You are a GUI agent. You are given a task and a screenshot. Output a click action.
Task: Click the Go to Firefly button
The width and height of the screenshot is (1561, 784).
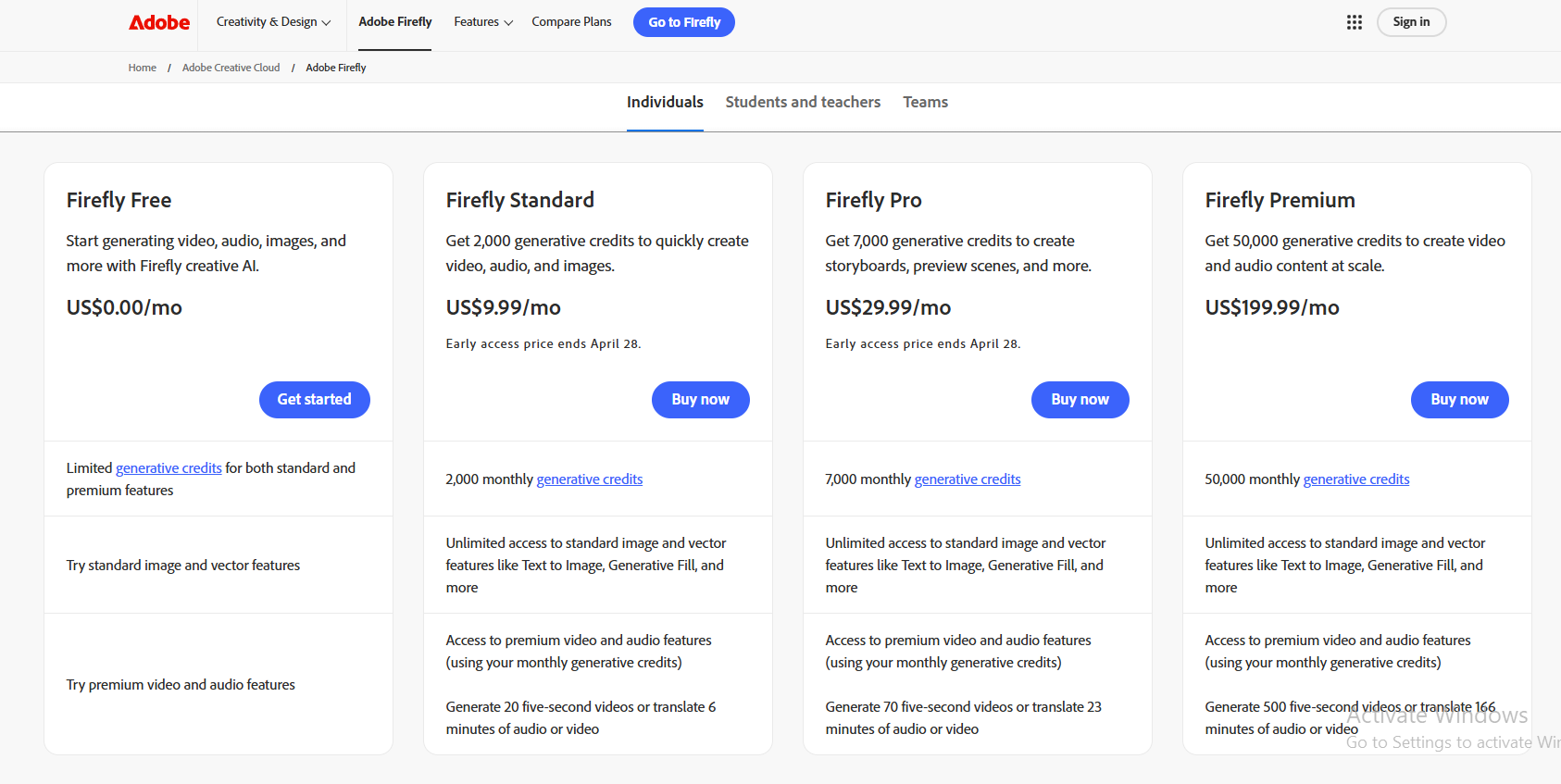pos(684,22)
